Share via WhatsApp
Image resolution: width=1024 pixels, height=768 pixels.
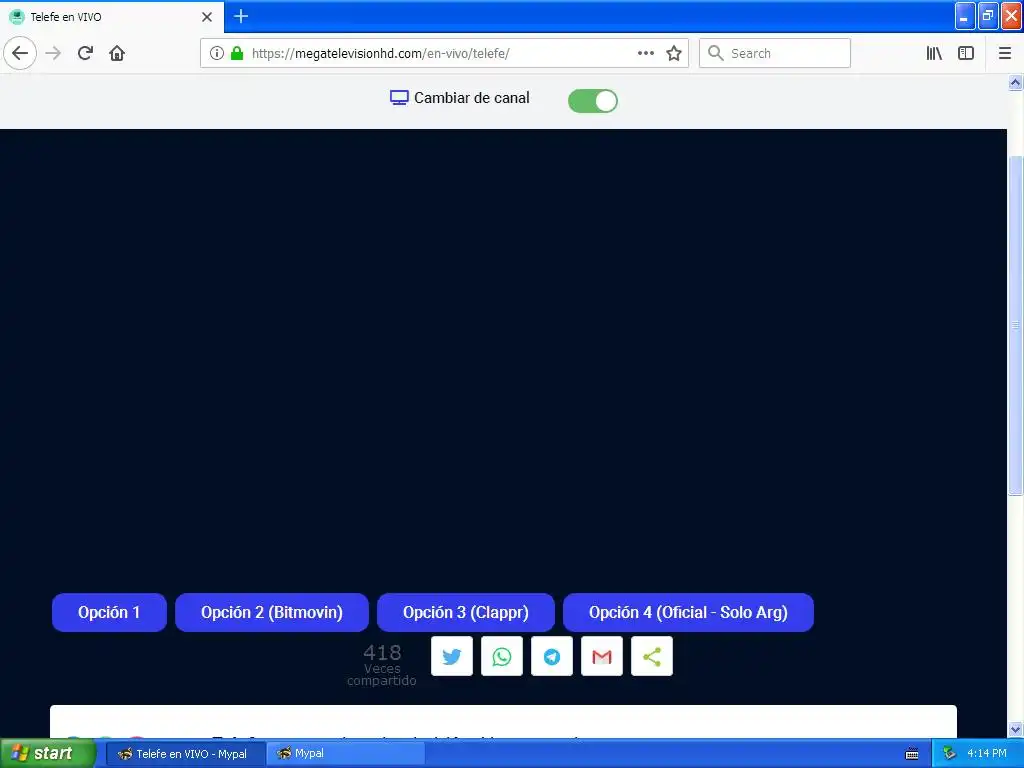coord(502,656)
